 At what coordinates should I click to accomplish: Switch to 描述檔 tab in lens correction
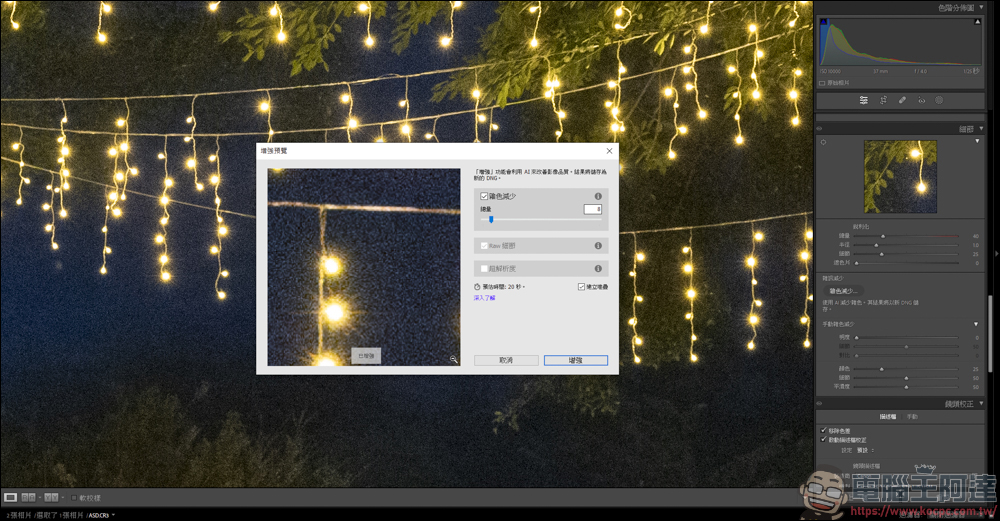(888, 416)
